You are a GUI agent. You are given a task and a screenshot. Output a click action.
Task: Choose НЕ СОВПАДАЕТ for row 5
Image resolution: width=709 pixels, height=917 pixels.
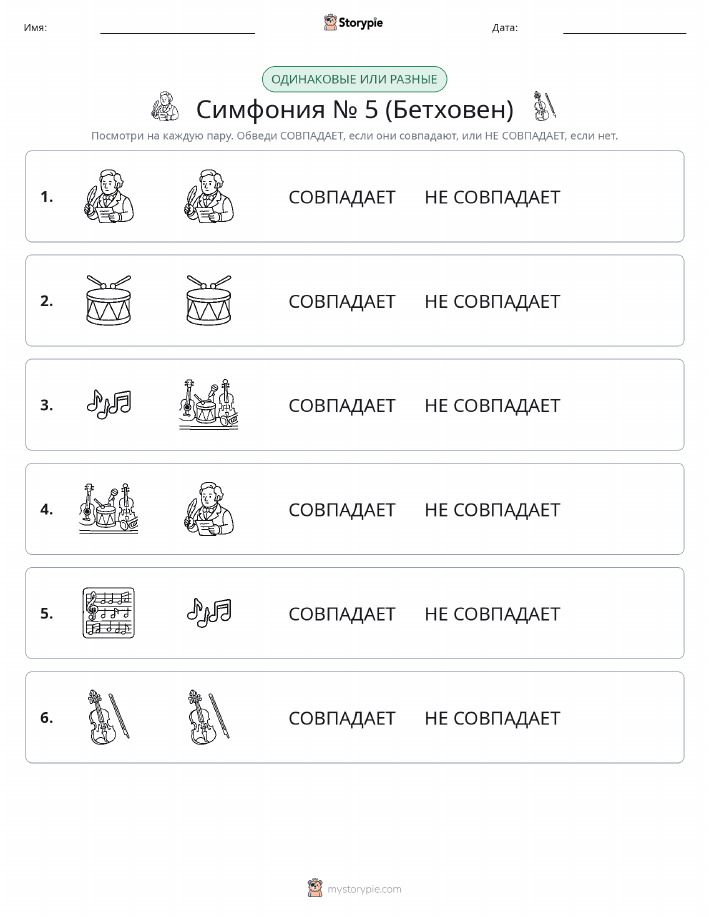point(492,613)
